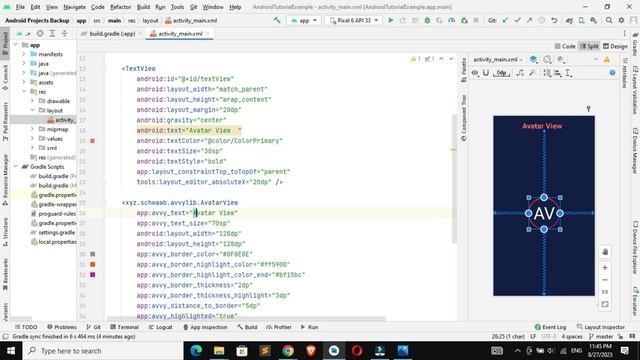This screenshot has width=640, height=360.
Task: Click the design help question mark icon
Action: (x=612, y=73)
